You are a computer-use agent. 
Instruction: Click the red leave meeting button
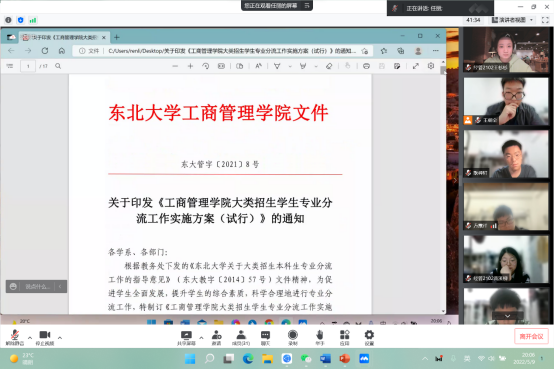[x=531, y=336]
